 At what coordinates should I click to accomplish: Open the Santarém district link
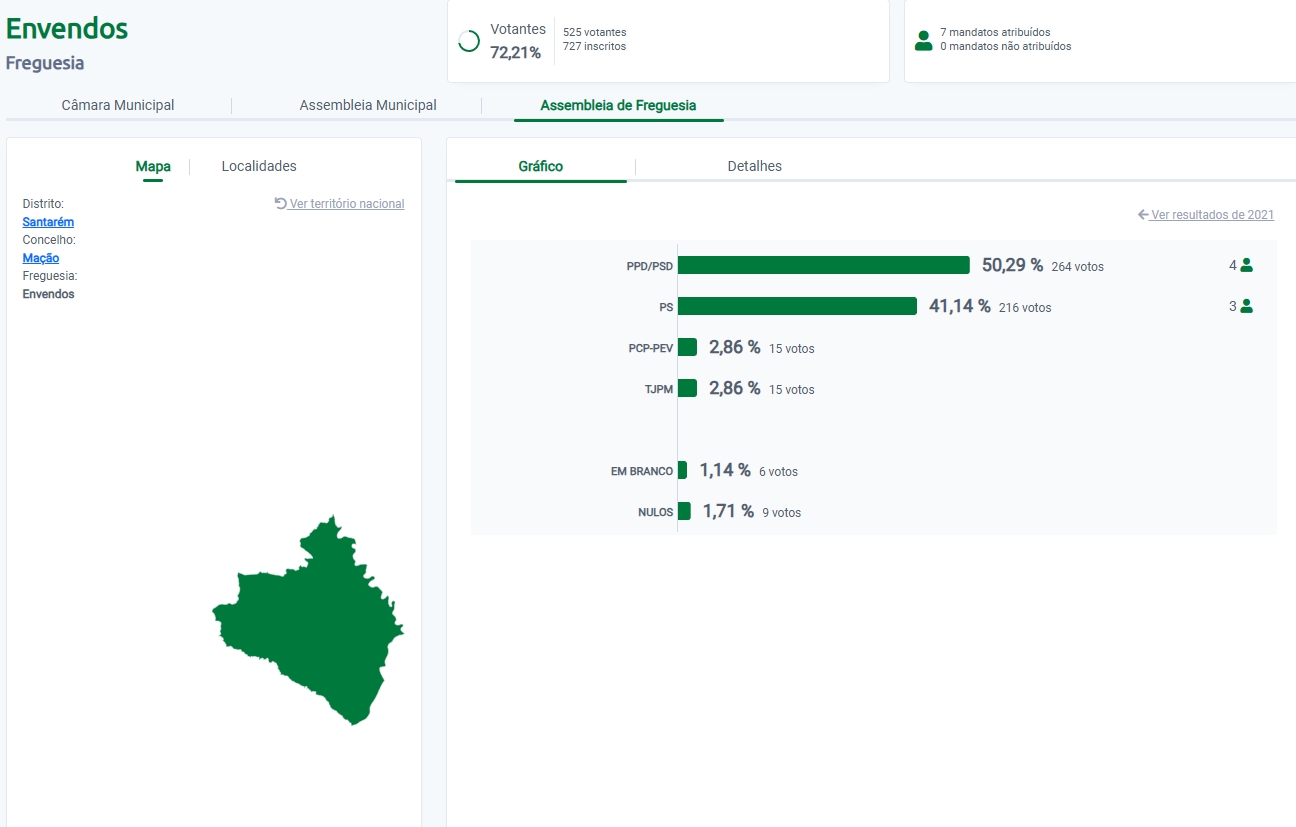[x=48, y=222]
